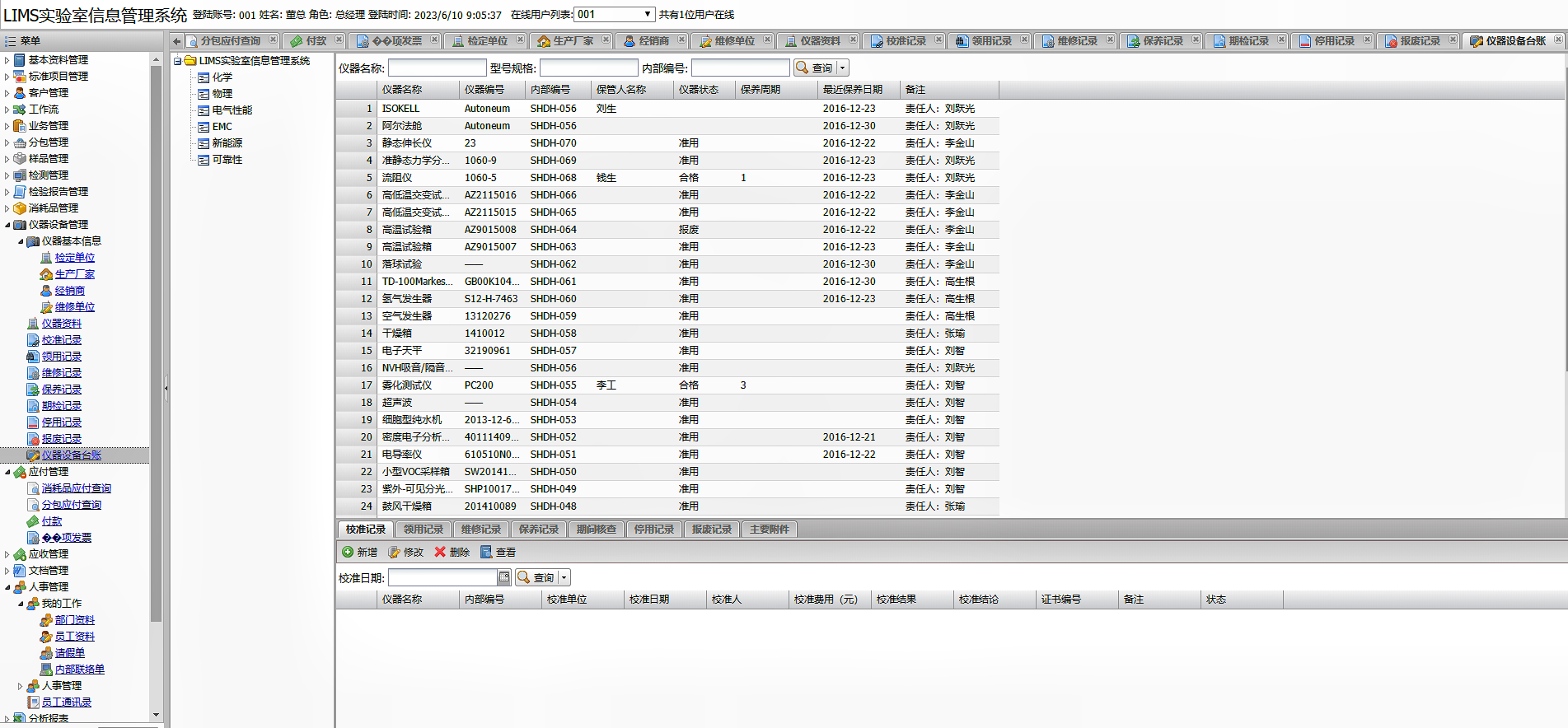1568x728 pixels.
Task: Select the 雾化测试仪 table row
Action: pyautogui.click(x=667, y=385)
